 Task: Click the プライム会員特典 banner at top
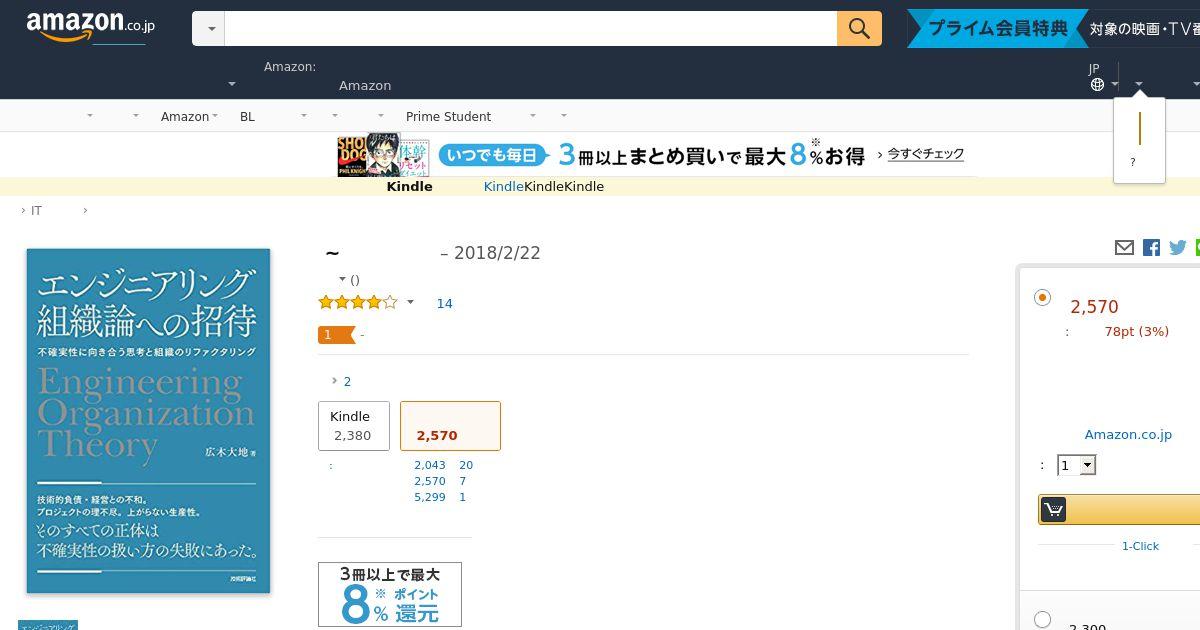pyautogui.click(x=997, y=28)
